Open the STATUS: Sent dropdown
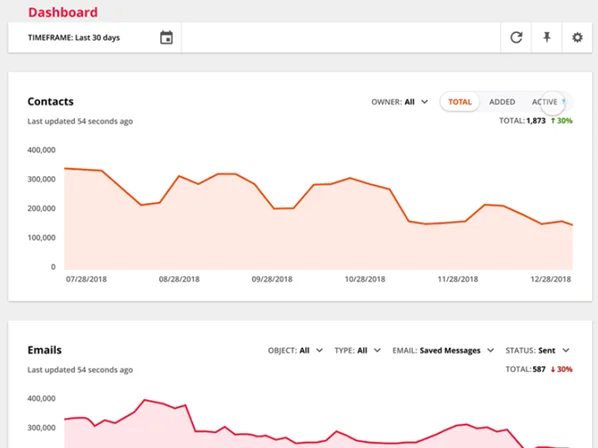Screen dimensions: 598x448 tap(537, 350)
